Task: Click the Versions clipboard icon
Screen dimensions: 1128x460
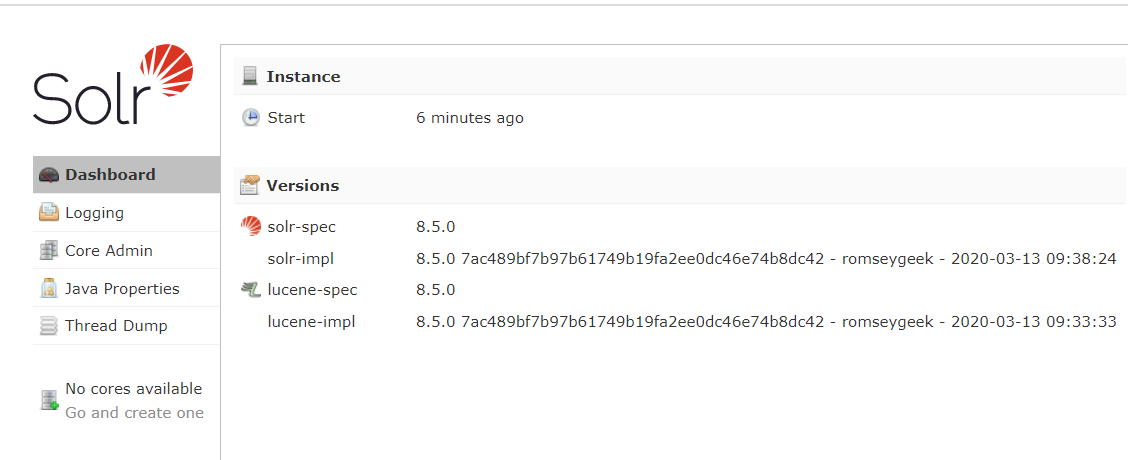Action: coord(250,185)
